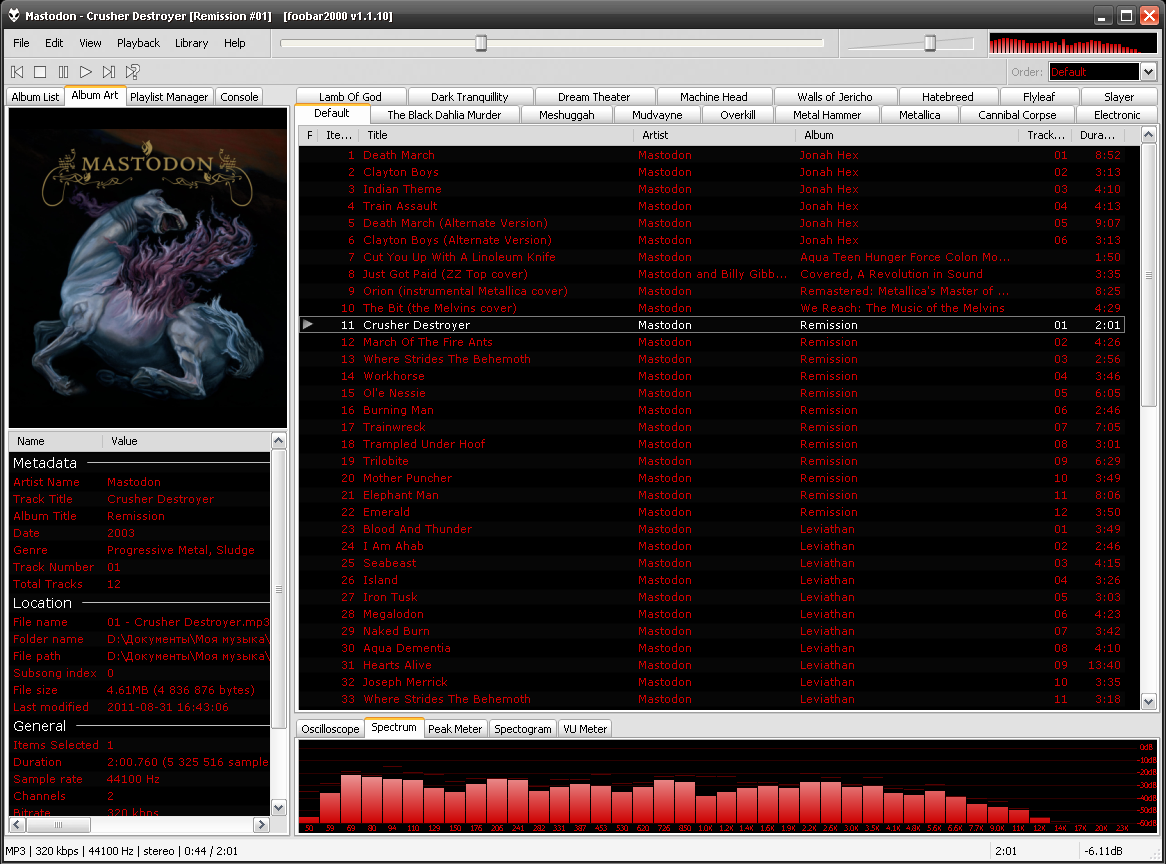Select the Cannibal Corpse playlist tab
This screenshot has width=1166, height=864.
click(1017, 115)
